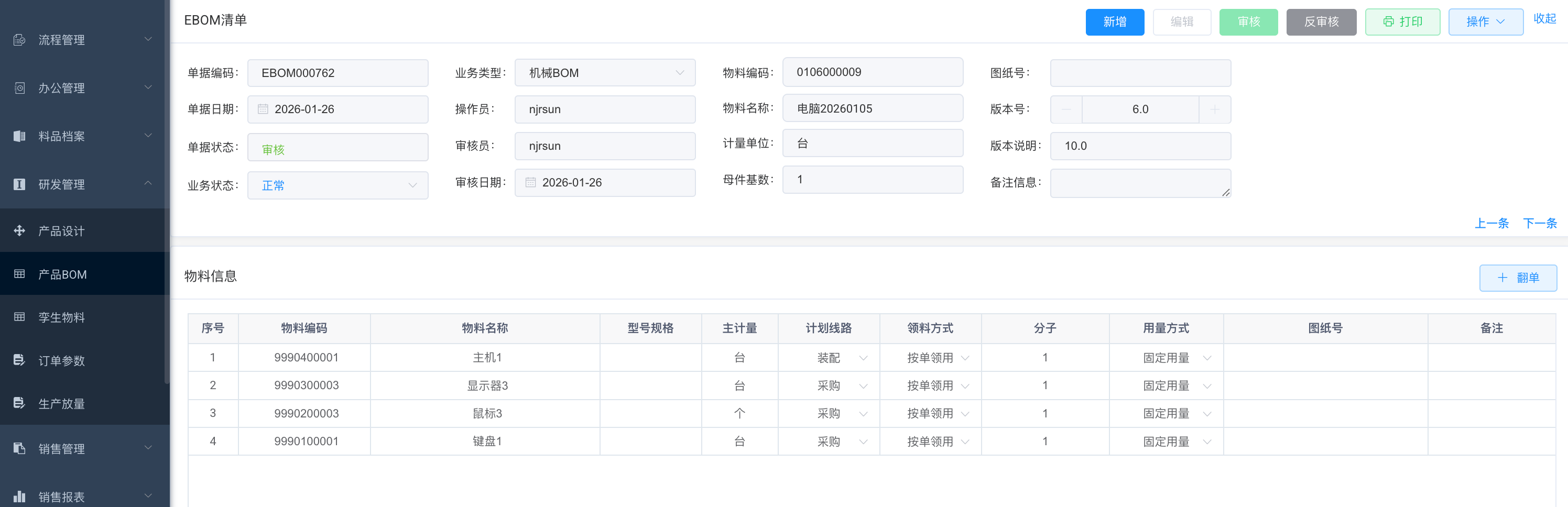This screenshot has width=1568, height=507.
Task: Open 产品BOM in the sidebar
Action: click(x=62, y=274)
